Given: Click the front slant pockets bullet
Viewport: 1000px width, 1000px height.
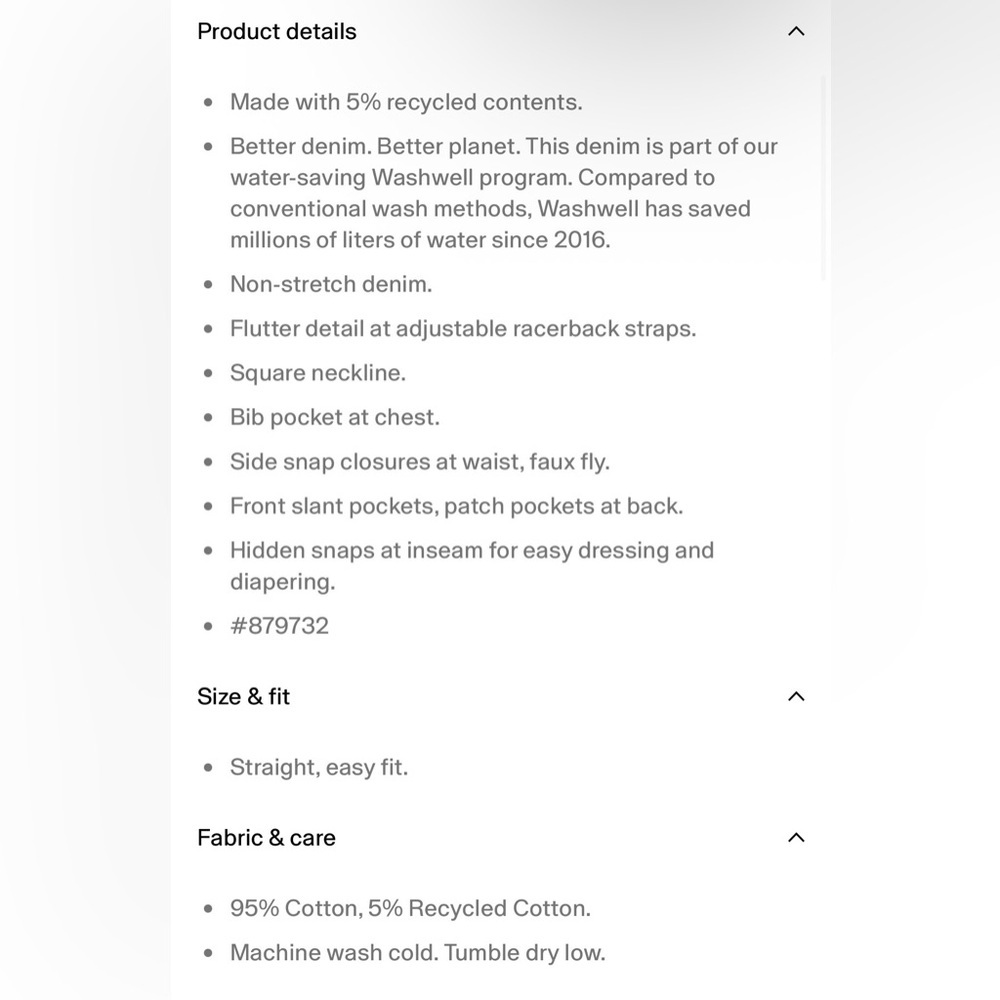Looking at the screenshot, I should (x=457, y=506).
